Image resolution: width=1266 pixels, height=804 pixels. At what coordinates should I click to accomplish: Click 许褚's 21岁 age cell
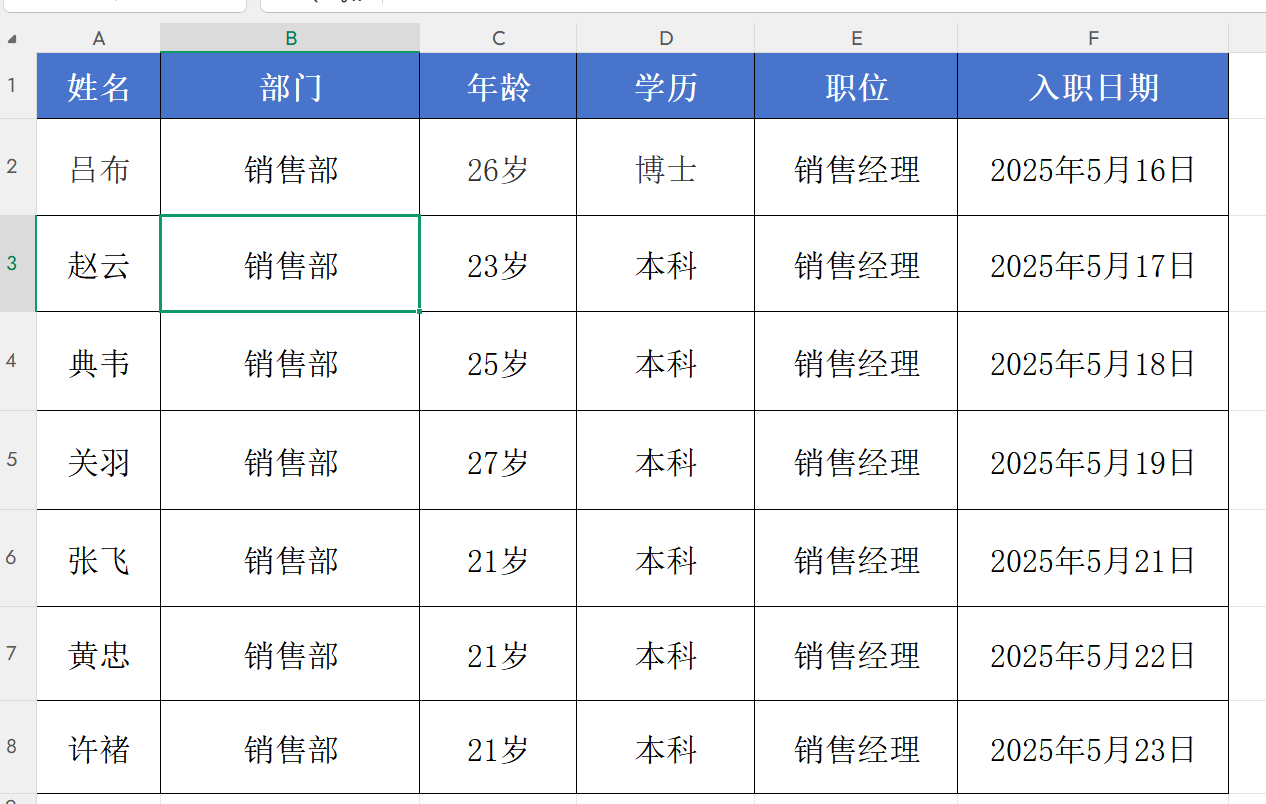pos(498,747)
